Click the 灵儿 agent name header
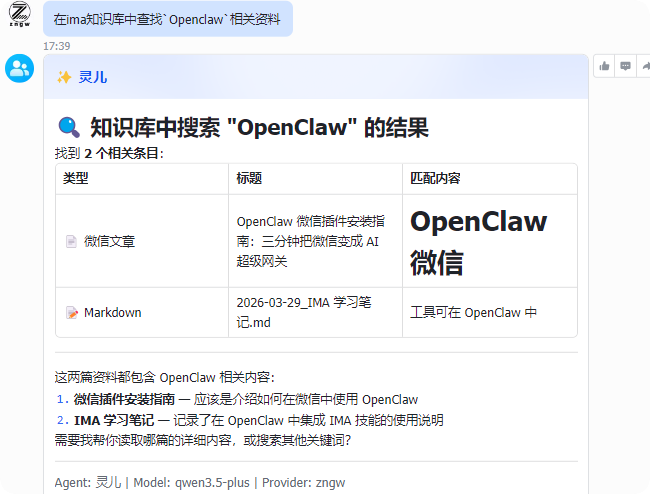The width and height of the screenshot is (650, 494). pos(93,77)
